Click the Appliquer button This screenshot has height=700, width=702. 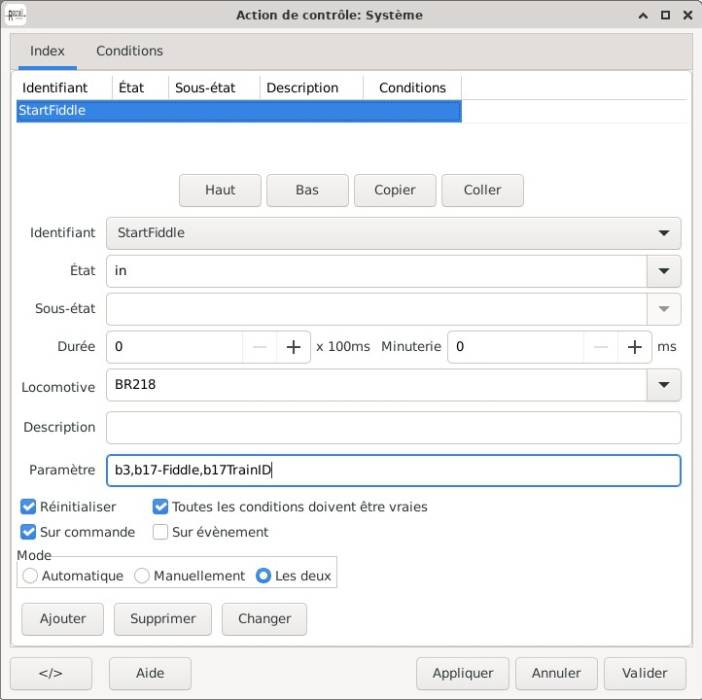[462, 673]
